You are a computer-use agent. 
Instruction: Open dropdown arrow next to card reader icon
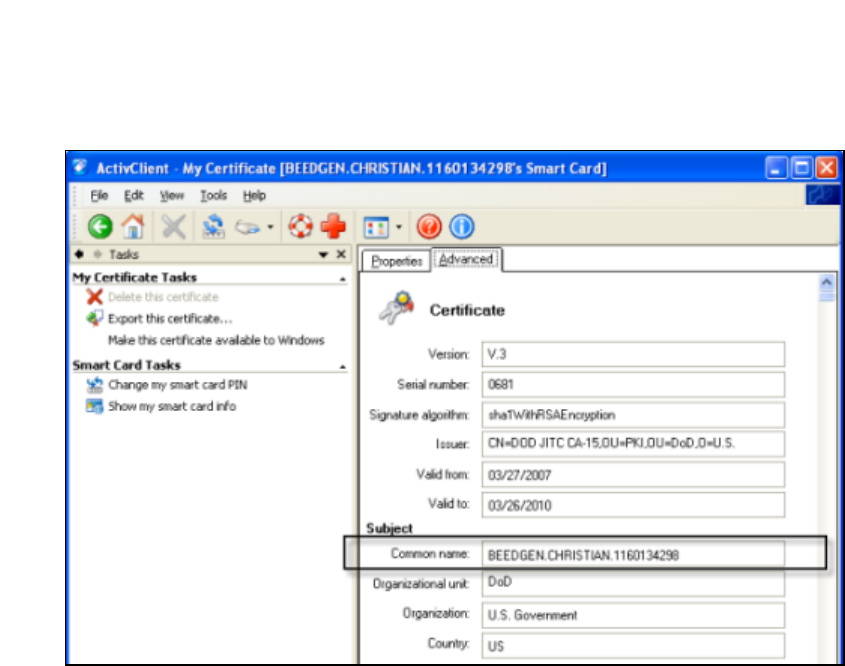(x=271, y=227)
